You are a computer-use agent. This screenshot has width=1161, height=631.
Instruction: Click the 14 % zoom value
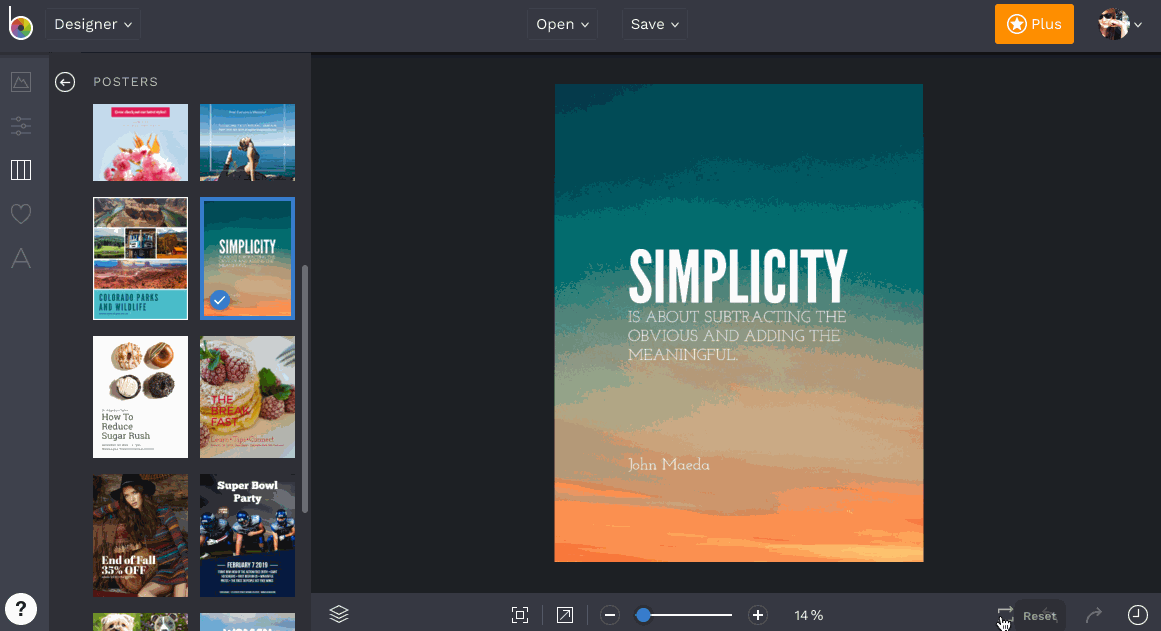point(809,615)
